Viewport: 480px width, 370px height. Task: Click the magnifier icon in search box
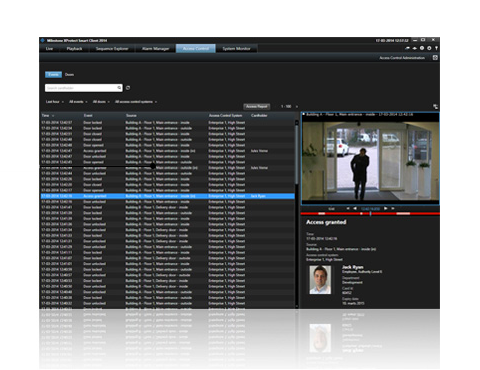[119, 88]
